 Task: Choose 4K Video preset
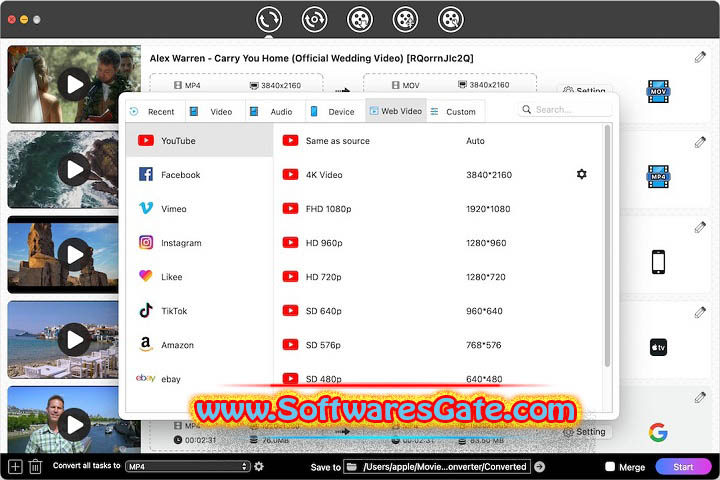point(438,175)
